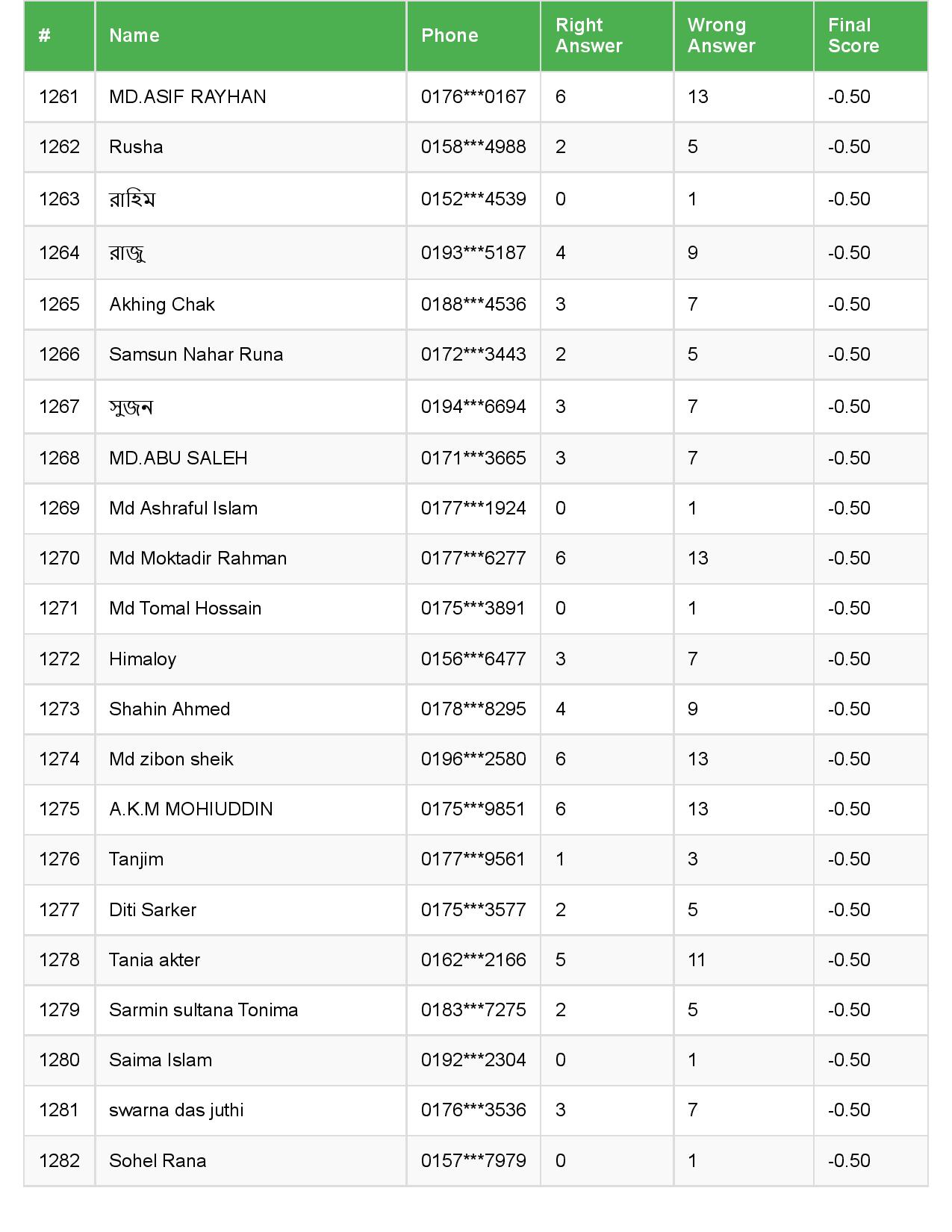Select the name A.K.M MOHIUDDIN
952x1232 pixels.
click(x=191, y=809)
